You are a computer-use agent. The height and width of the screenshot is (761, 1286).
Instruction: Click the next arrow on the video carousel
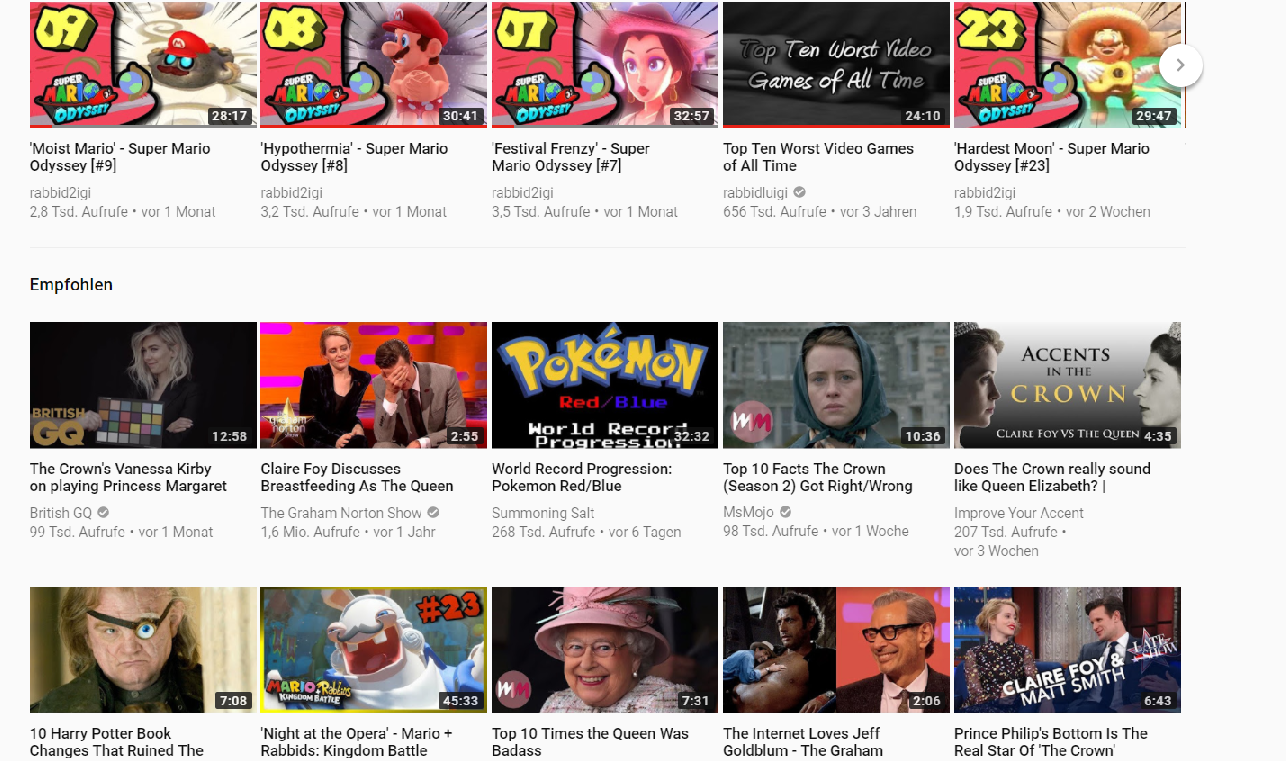pos(1180,65)
